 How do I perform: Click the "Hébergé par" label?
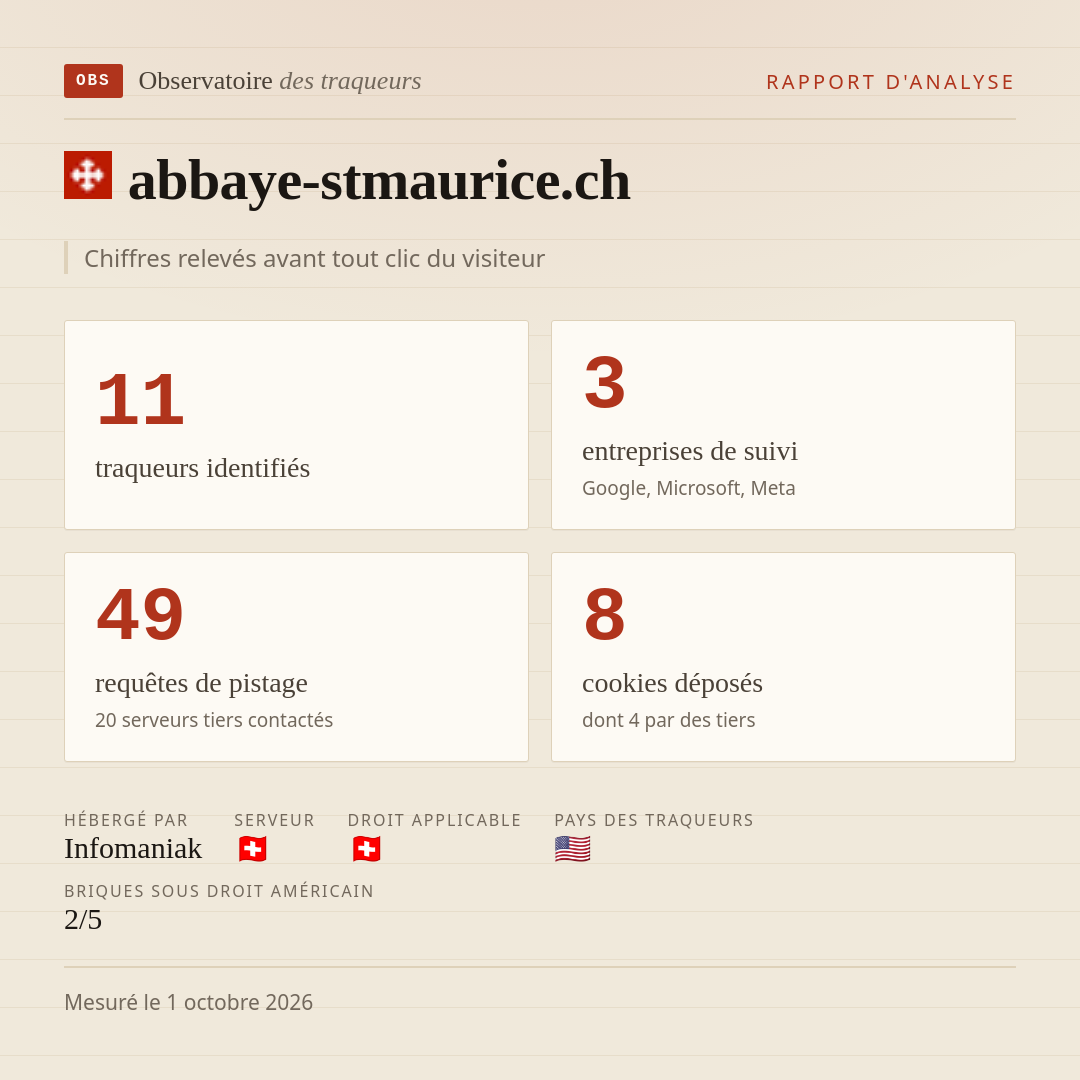click(x=126, y=820)
